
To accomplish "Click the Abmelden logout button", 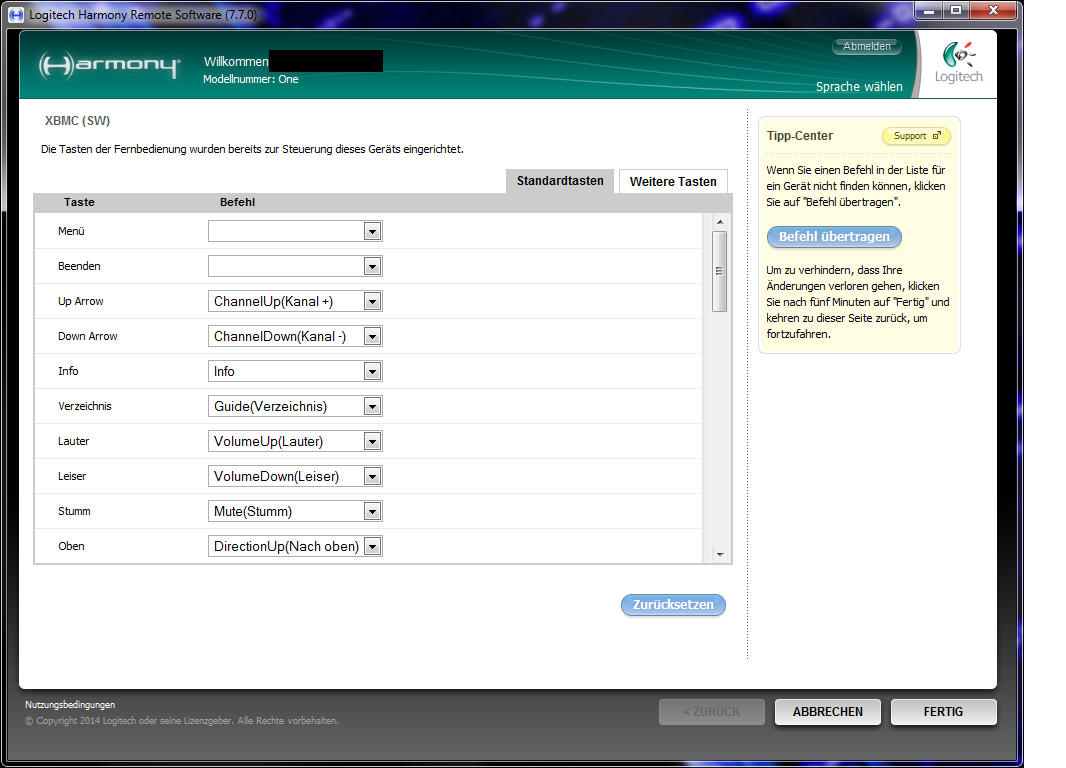I will click(866, 47).
